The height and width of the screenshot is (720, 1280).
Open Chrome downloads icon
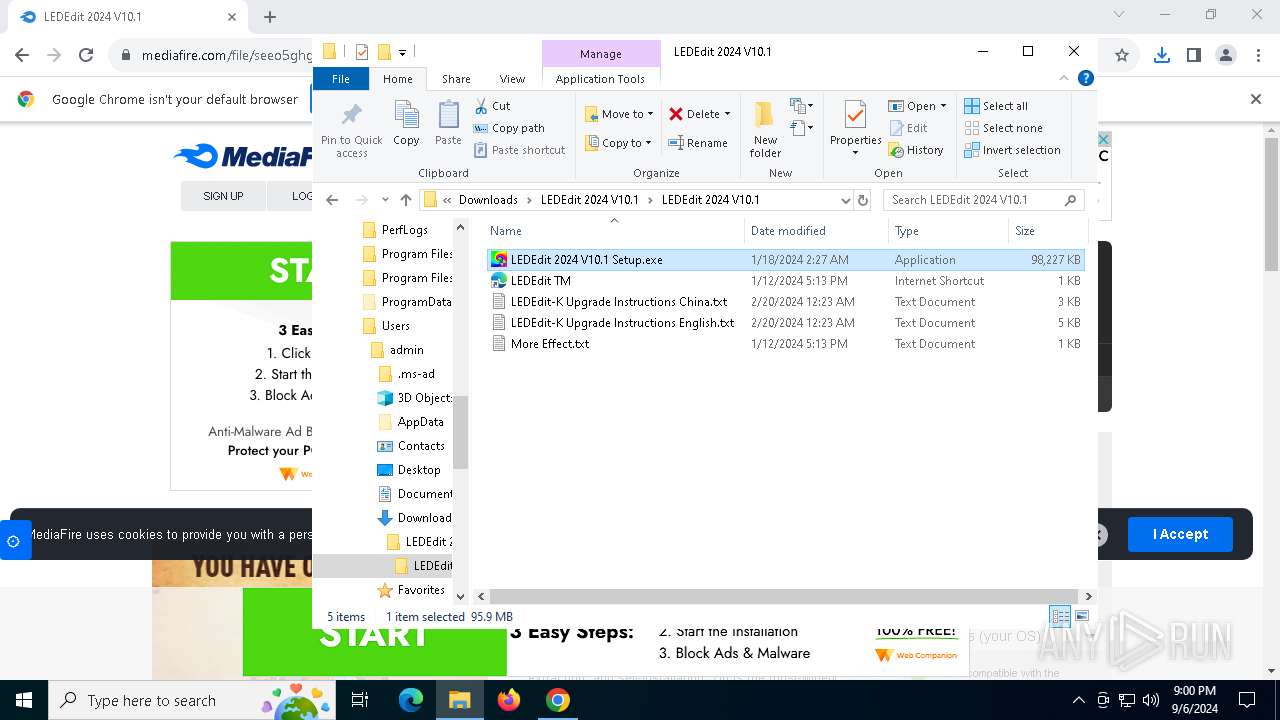click(x=1161, y=56)
